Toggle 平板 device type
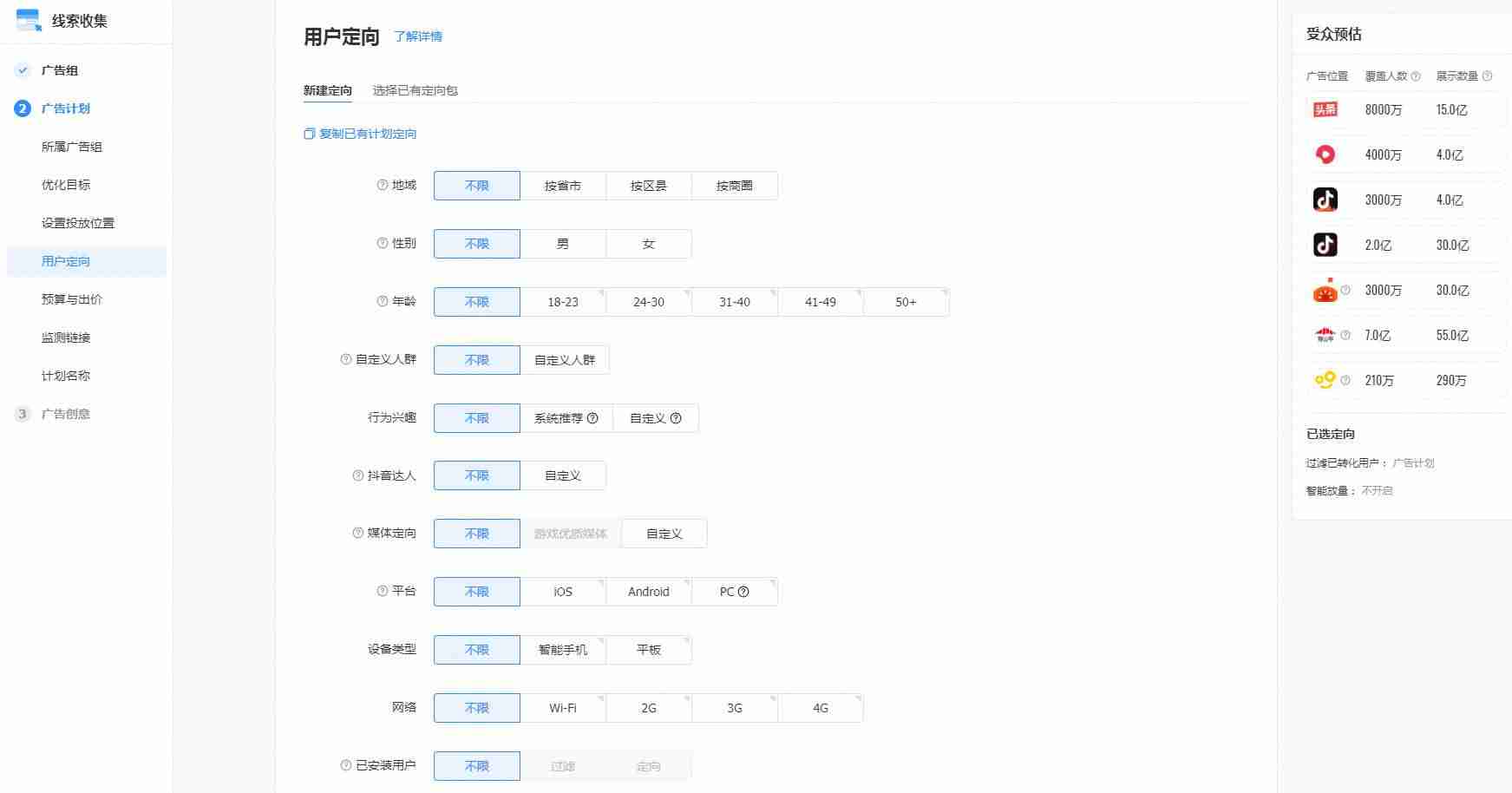 coord(648,650)
